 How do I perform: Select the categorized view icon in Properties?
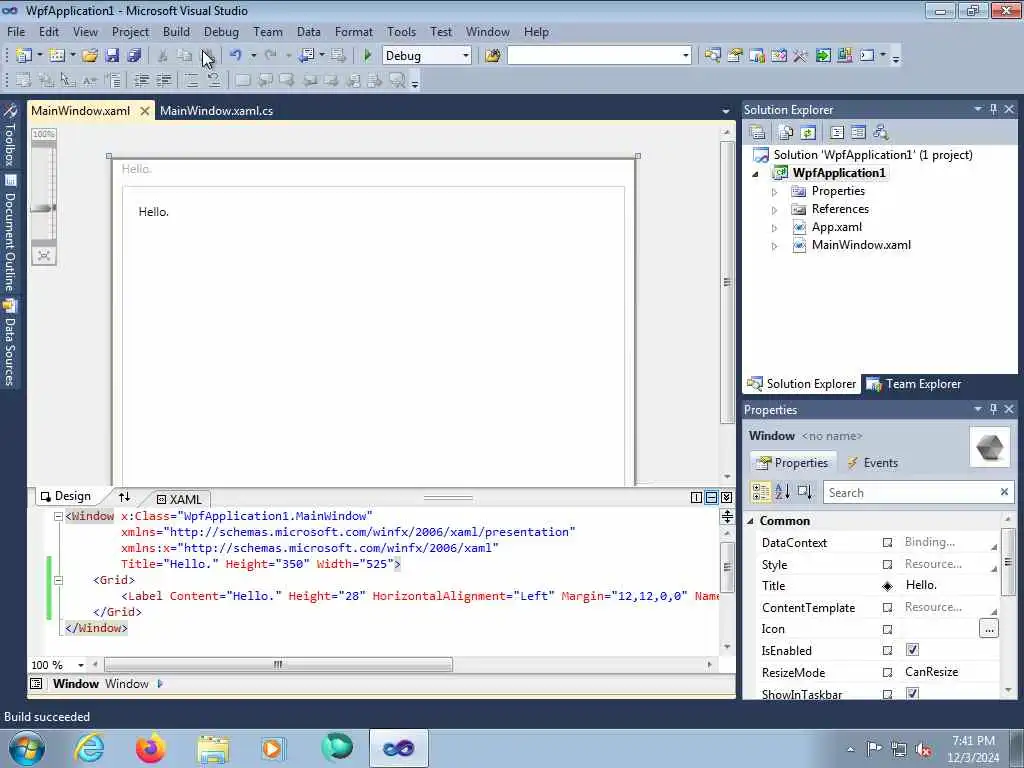tap(761, 492)
